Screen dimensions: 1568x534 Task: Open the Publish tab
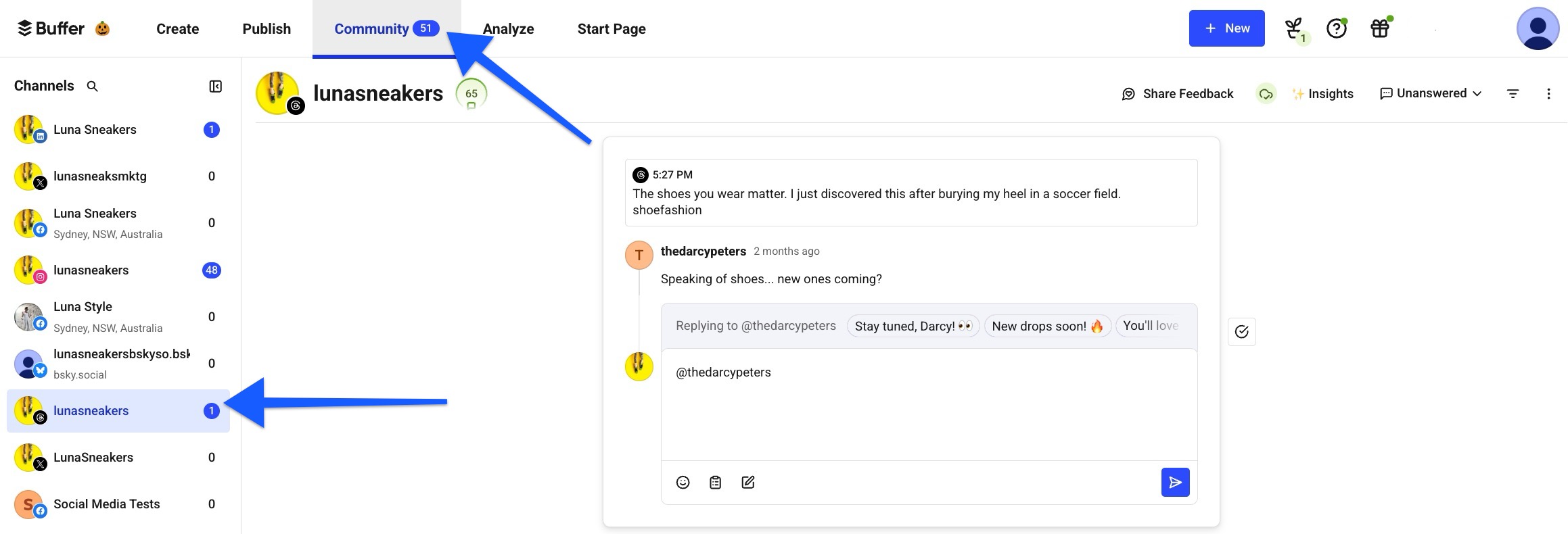[x=267, y=28]
